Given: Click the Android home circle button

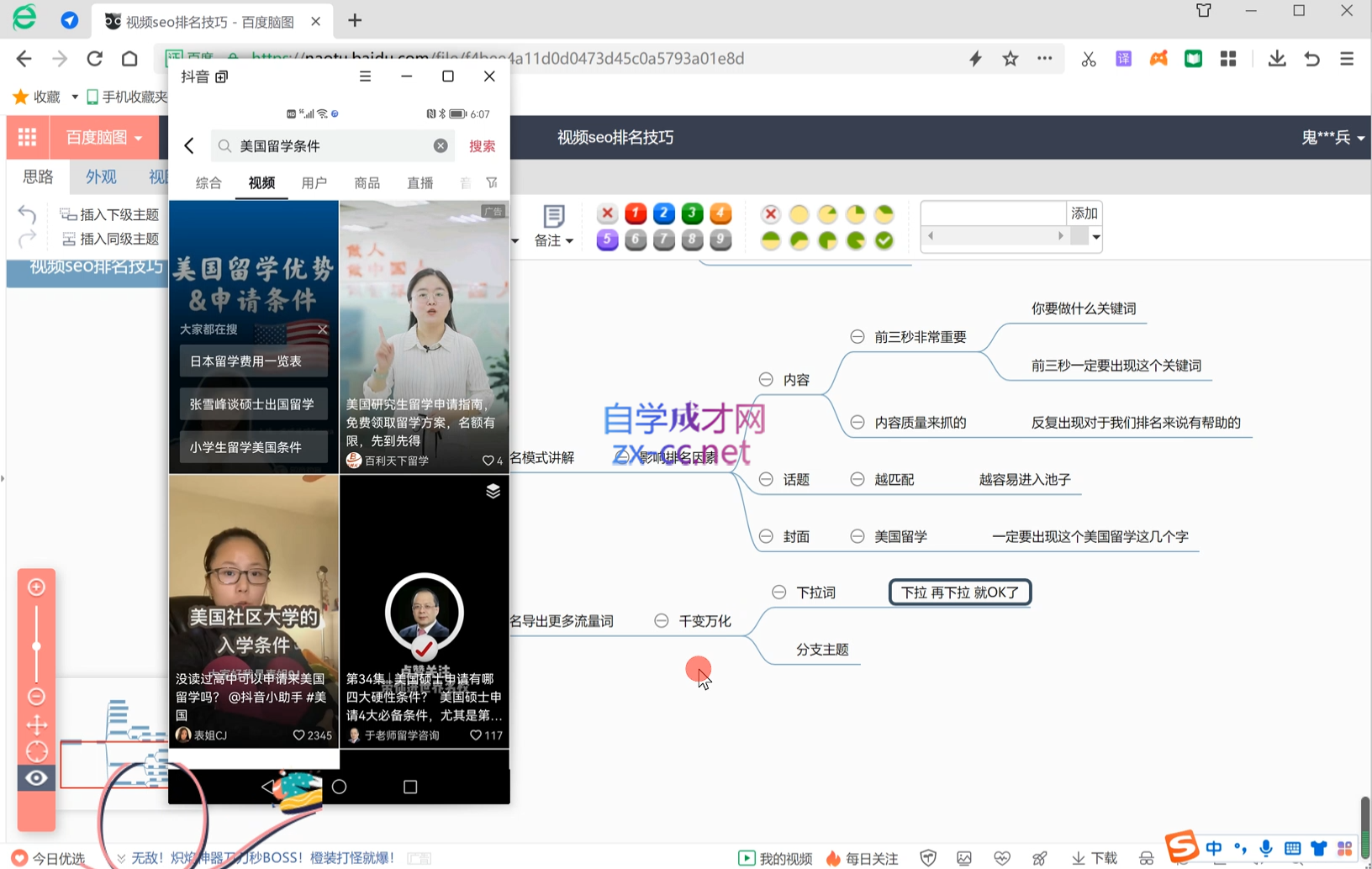Looking at the screenshot, I should pyautogui.click(x=339, y=787).
